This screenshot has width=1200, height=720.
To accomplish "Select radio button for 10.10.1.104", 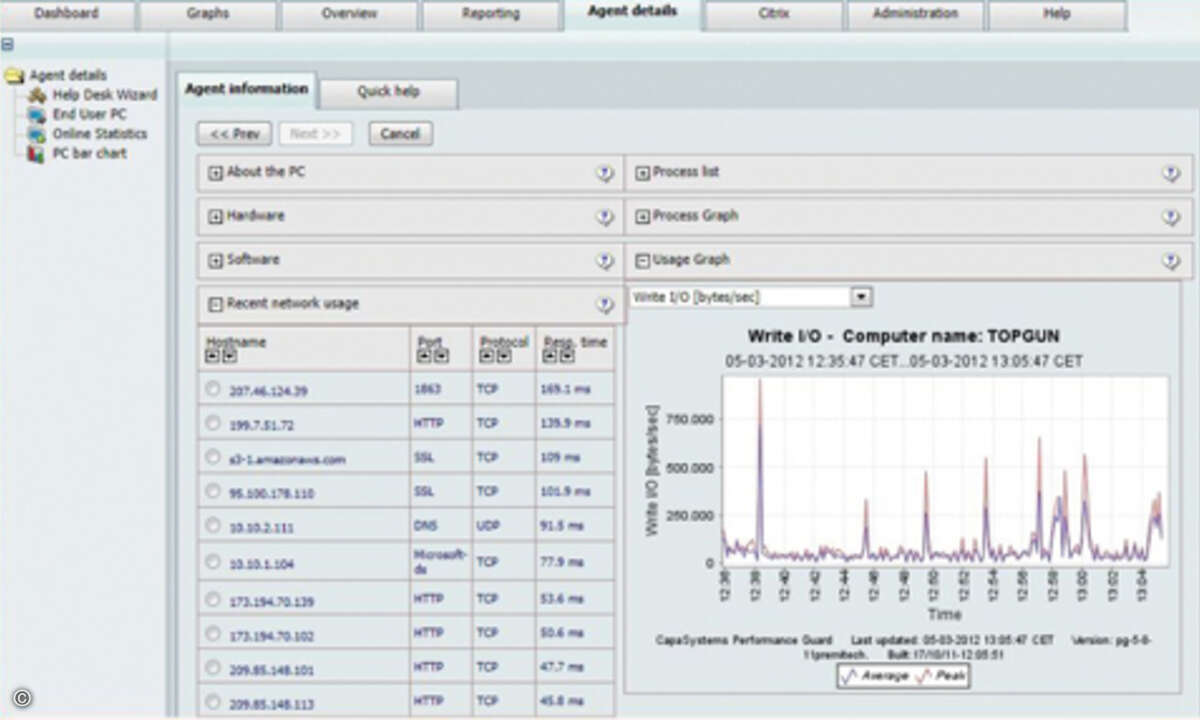I will 213,562.
